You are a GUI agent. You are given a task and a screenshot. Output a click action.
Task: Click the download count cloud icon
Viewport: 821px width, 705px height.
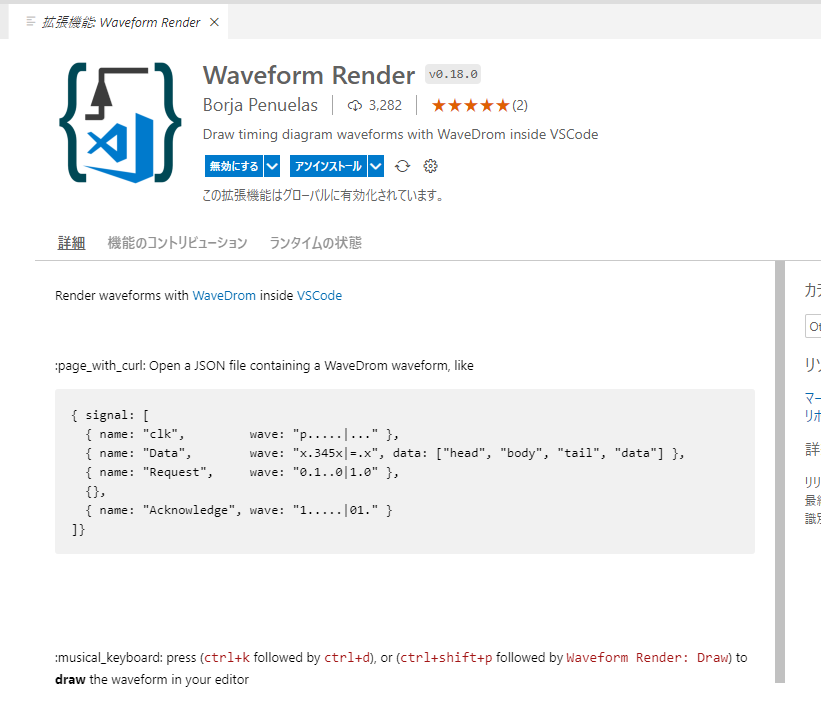[354, 105]
